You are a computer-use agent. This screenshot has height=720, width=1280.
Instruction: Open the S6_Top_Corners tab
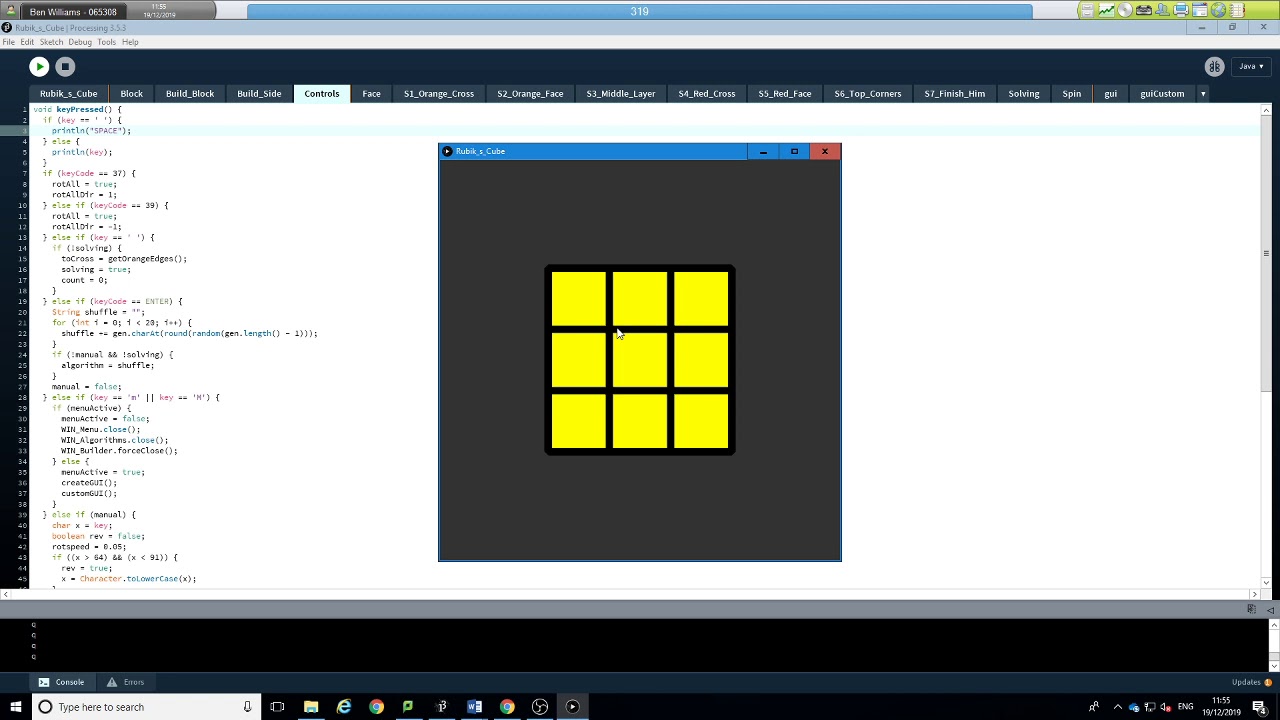[868, 94]
